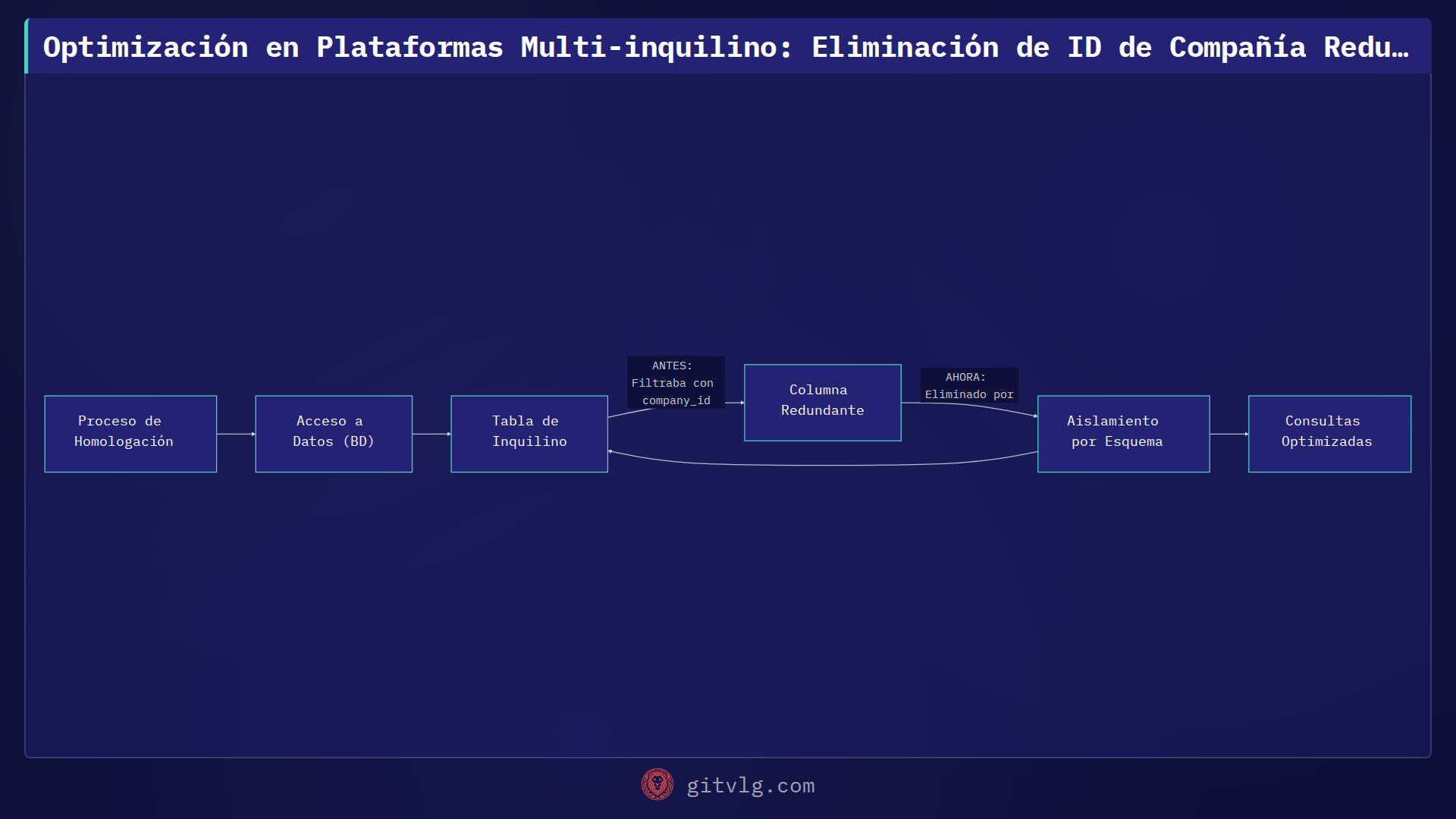
Task: Select the 'Columna Redundante' box
Action: (823, 403)
